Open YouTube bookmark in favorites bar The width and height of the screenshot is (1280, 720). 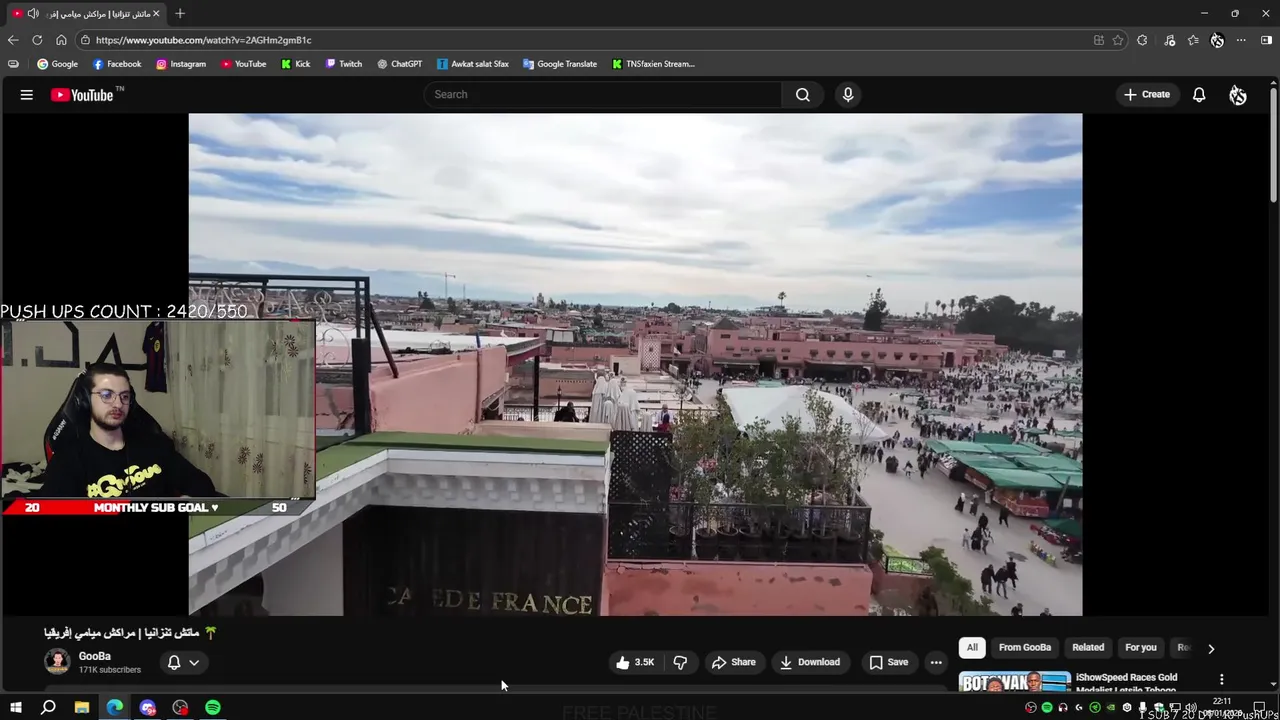click(x=243, y=64)
